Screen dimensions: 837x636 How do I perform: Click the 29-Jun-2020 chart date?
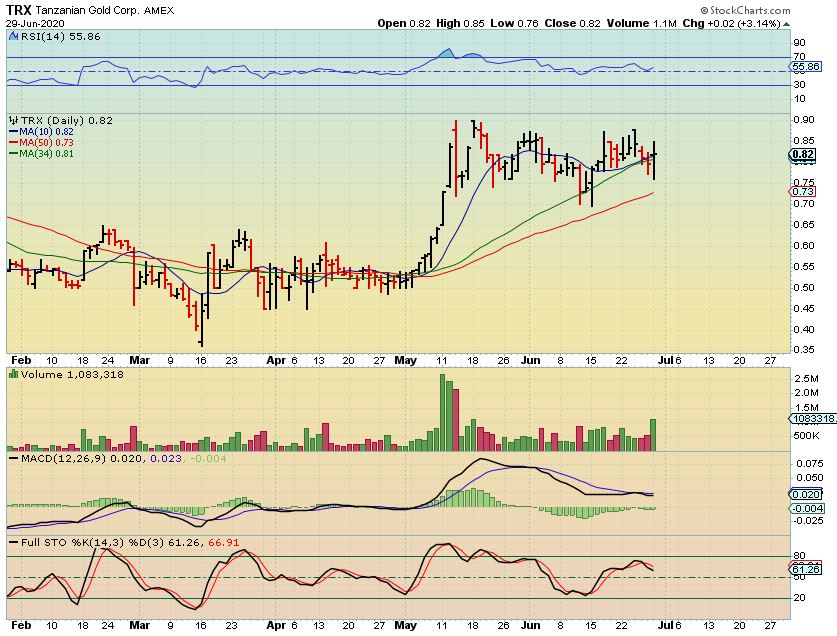[35, 24]
